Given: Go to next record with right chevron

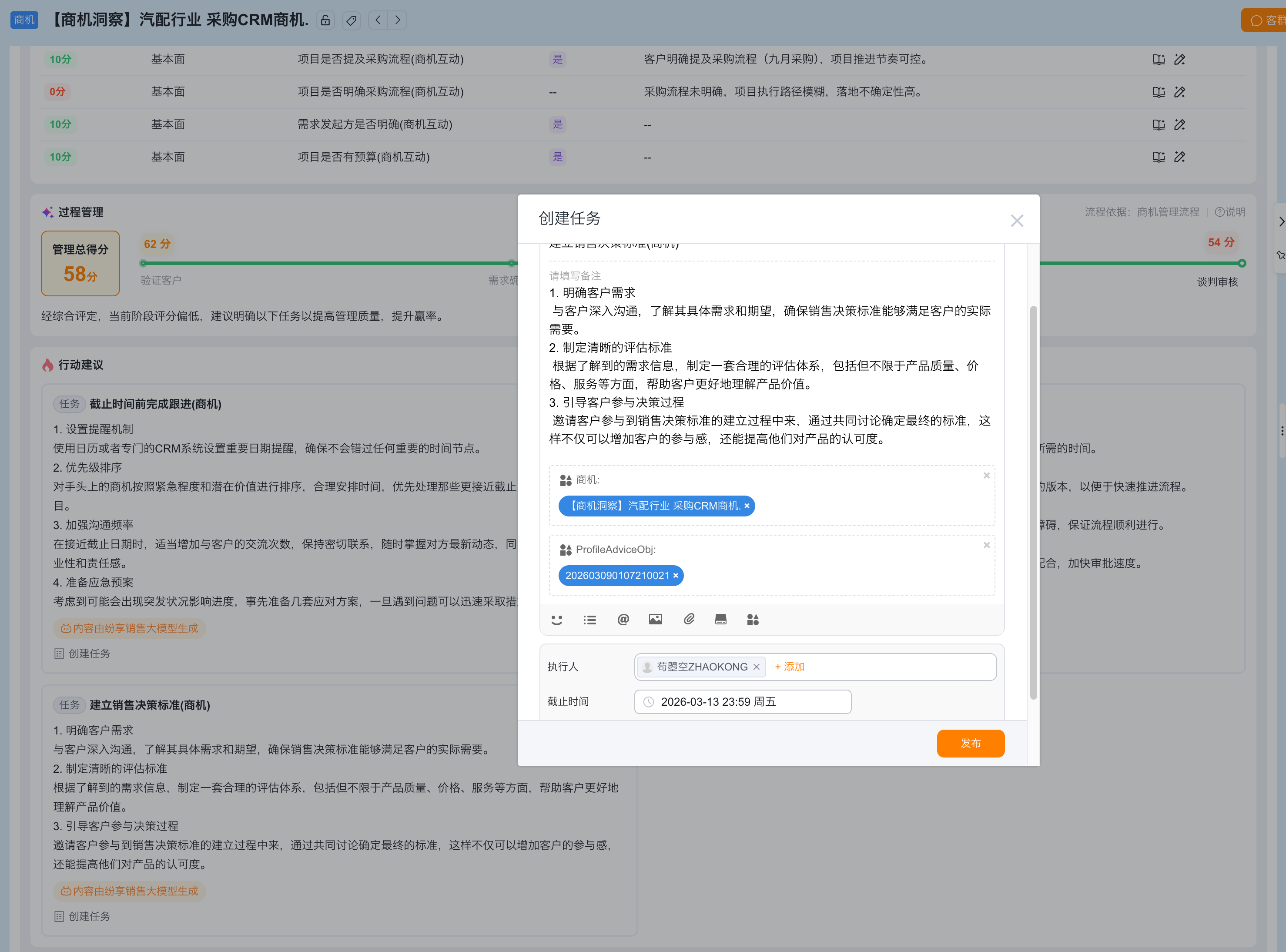Looking at the screenshot, I should [398, 20].
